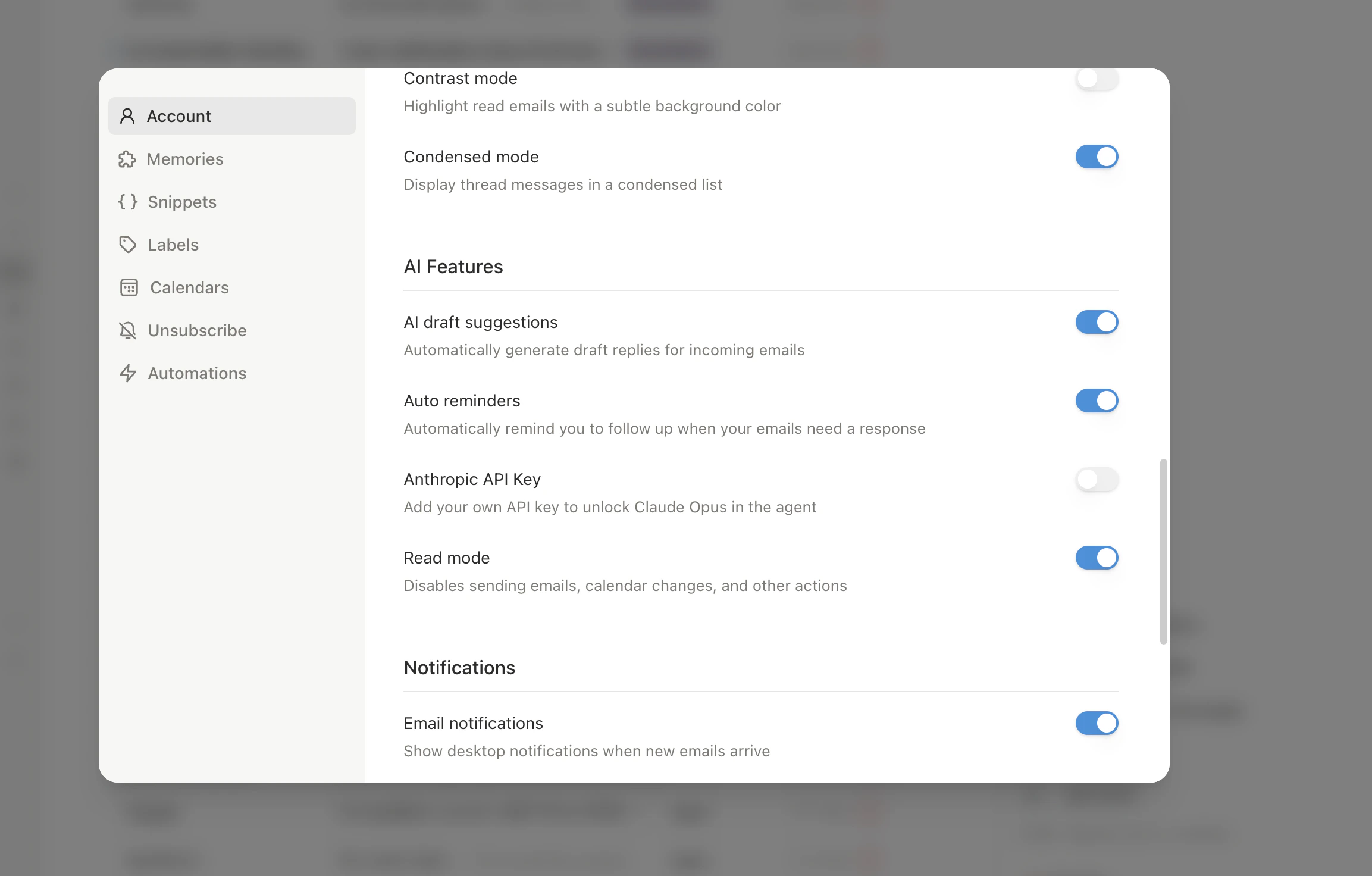Select the Account tab
1372x876 pixels.
click(179, 116)
